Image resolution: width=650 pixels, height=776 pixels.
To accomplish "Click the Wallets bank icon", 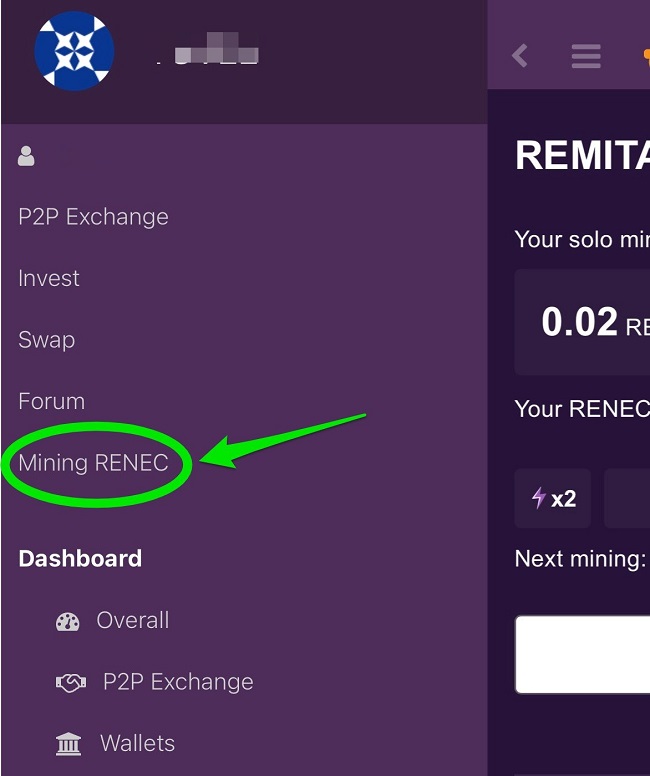I will click(x=69, y=744).
